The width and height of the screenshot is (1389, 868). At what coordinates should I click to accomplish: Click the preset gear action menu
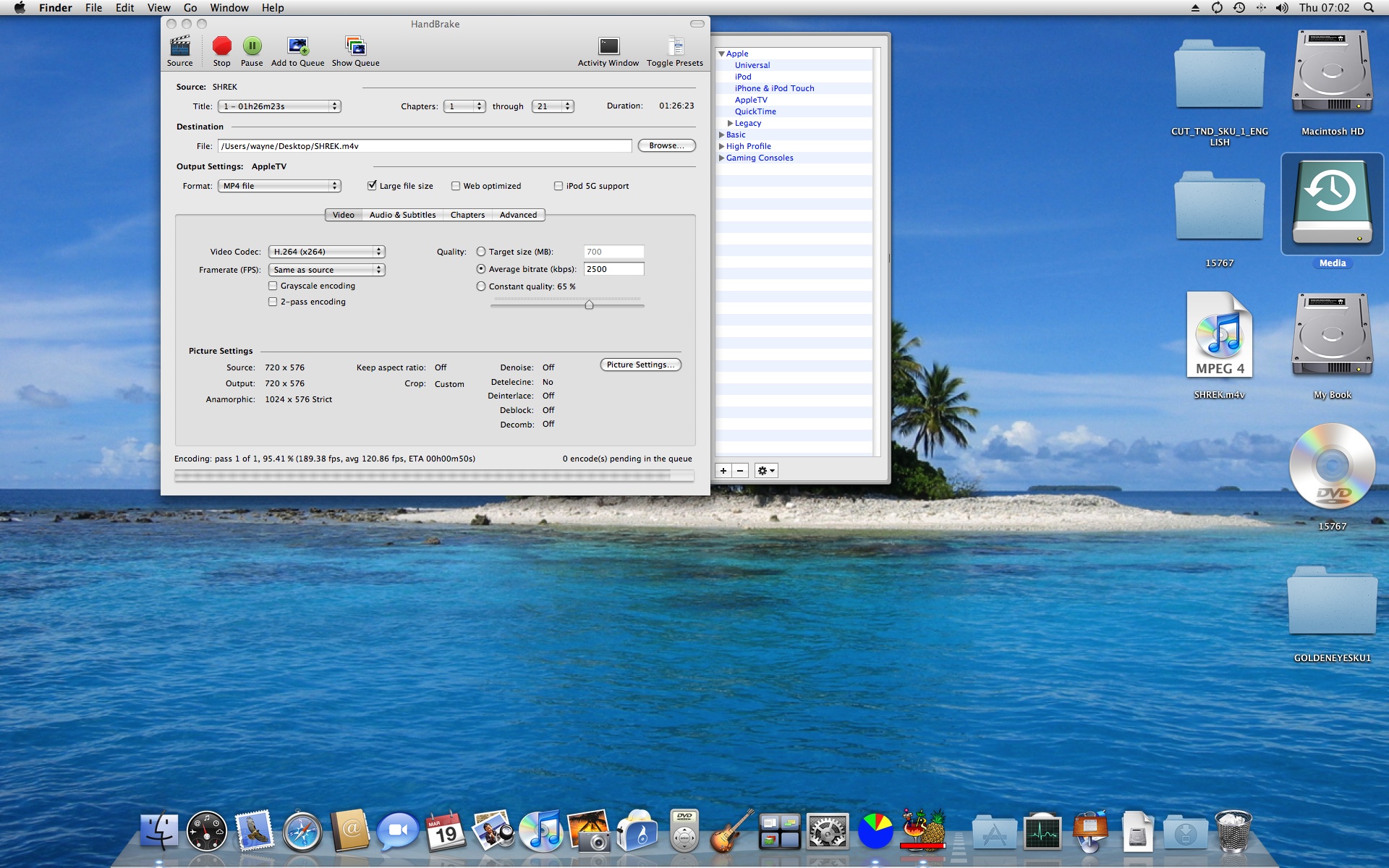coord(765,471)
